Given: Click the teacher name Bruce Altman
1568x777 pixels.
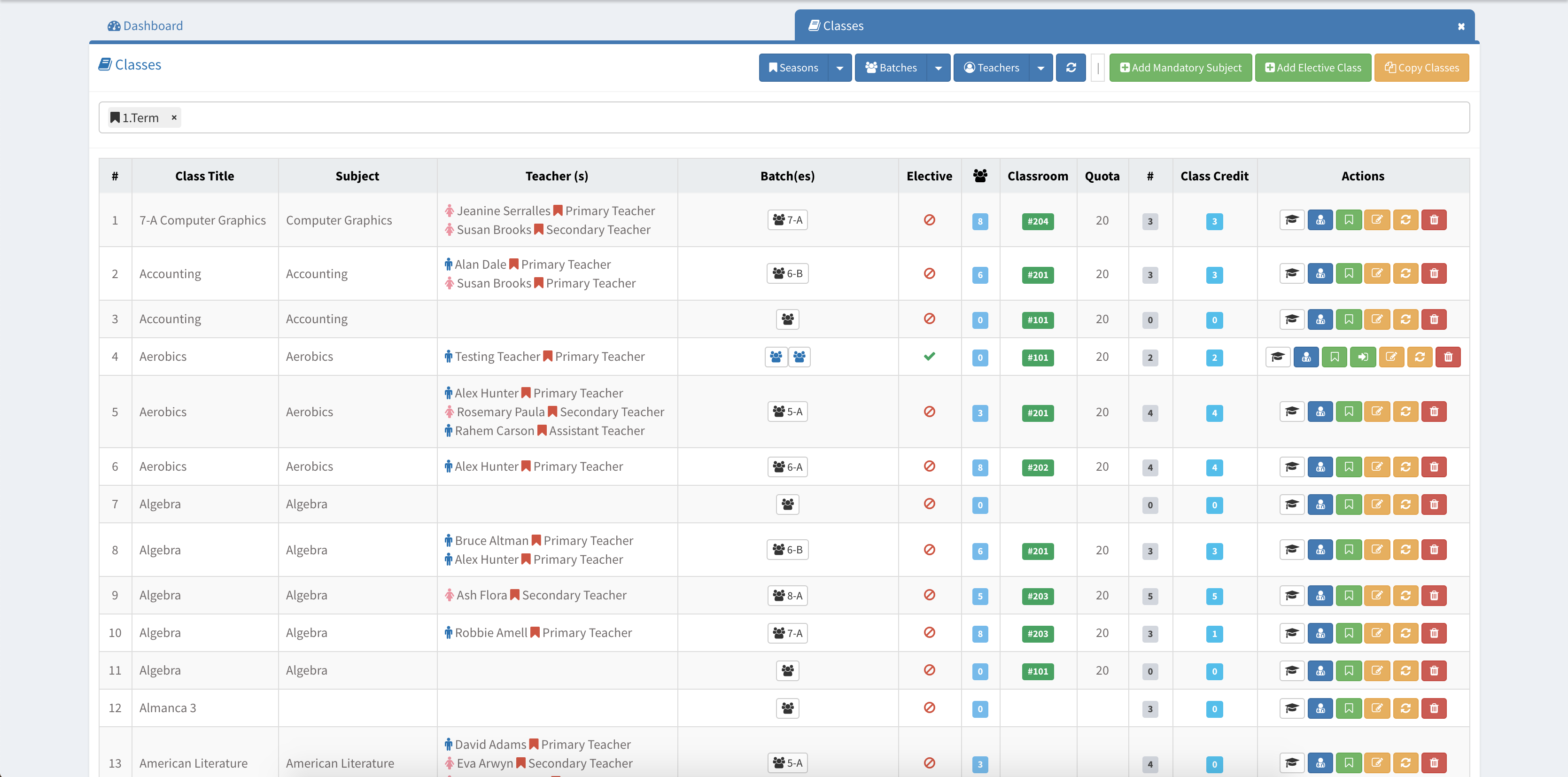Looking at the screenshot, I should (492, 541).
